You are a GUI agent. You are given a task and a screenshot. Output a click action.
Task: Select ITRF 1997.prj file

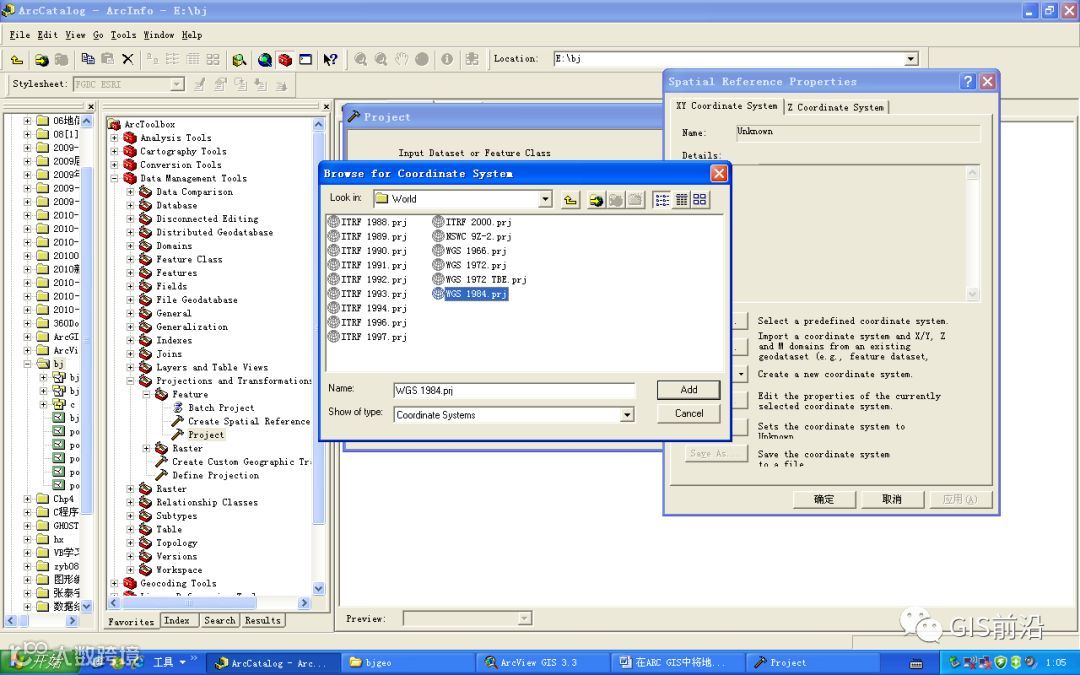pyautogui.click(x=367, y=337)
